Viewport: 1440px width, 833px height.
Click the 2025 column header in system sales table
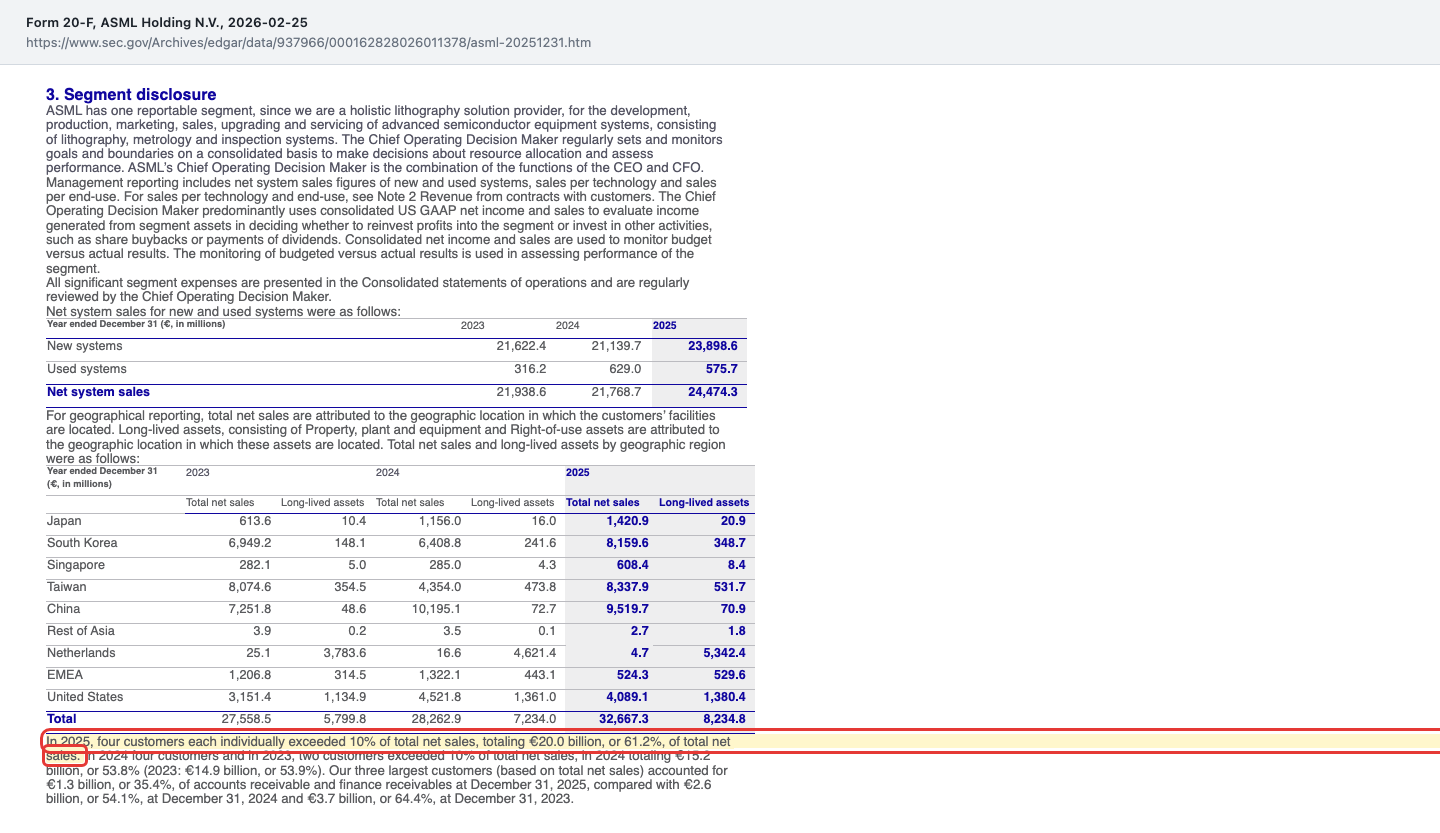click(x=664, y=325)
